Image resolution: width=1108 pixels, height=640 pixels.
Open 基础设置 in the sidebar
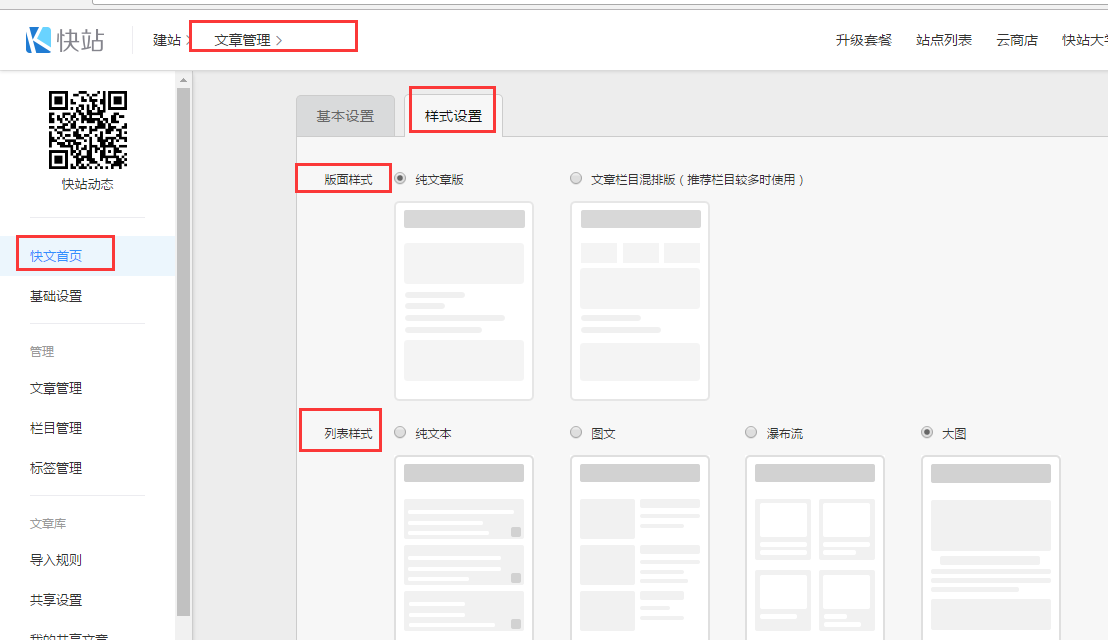point(56,296)
